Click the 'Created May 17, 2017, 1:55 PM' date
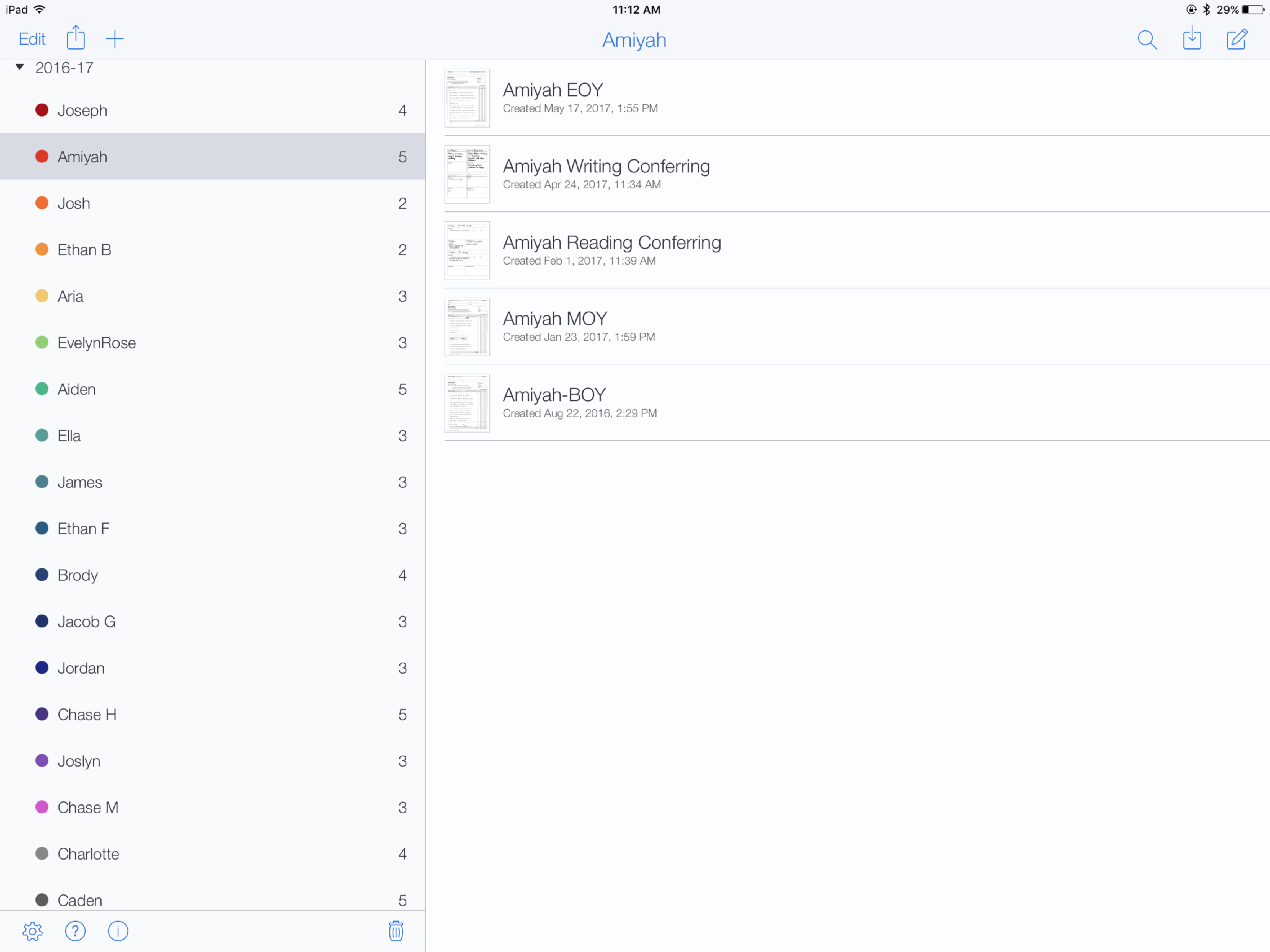Screen dimensions: 1270x952 tap(580, 108)
